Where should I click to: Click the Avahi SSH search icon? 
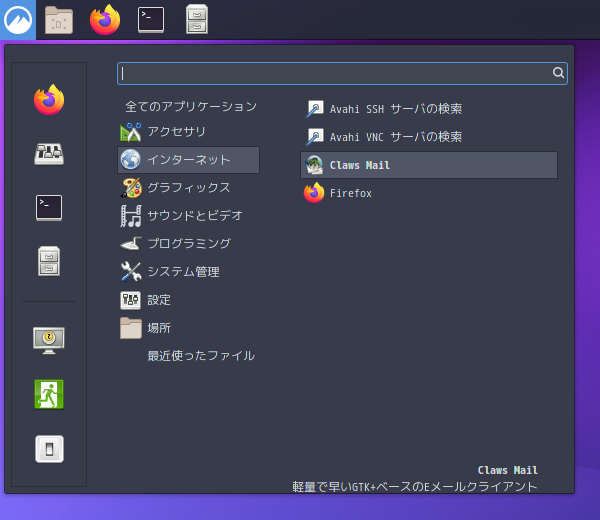coord(315,109)
